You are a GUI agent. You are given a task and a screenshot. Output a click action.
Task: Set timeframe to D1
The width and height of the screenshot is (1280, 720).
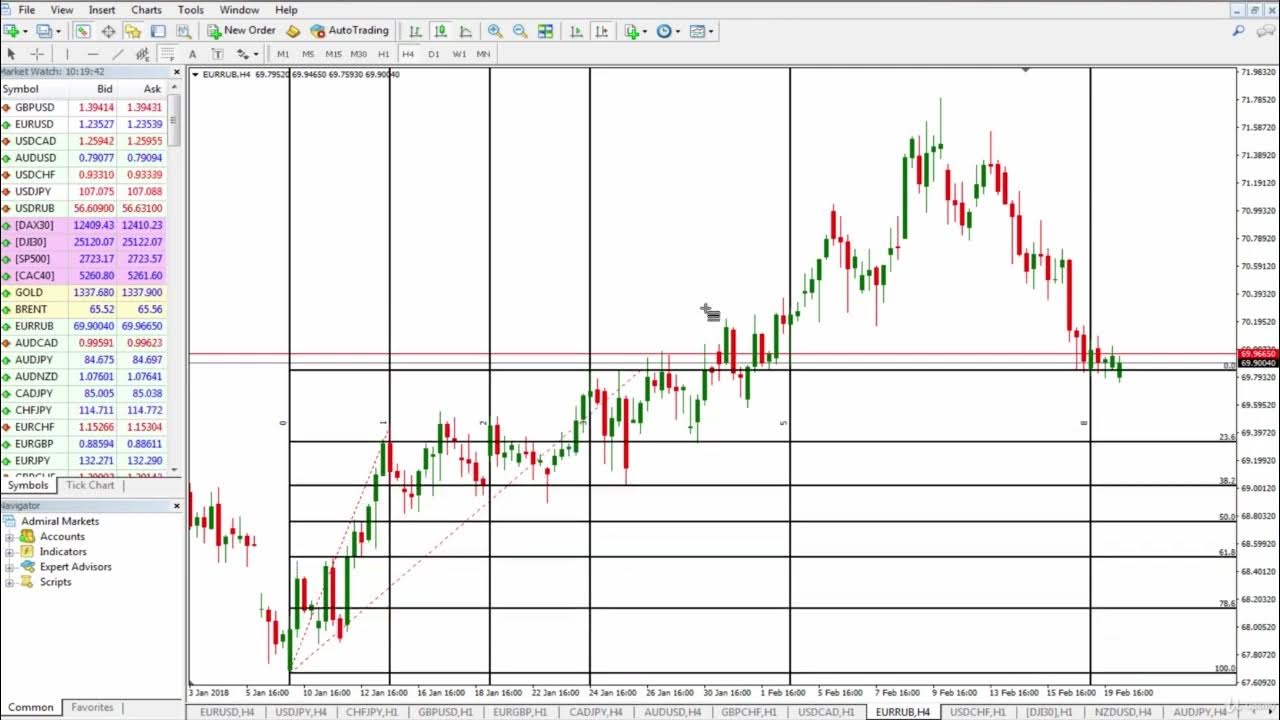[x=433, y=54]
